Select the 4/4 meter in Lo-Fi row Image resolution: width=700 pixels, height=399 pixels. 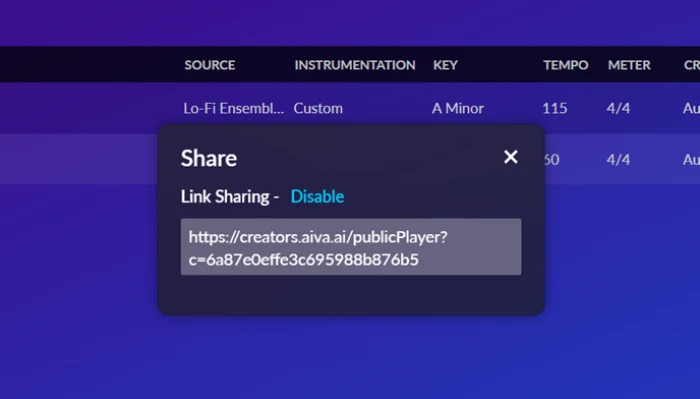pos(618,108)
